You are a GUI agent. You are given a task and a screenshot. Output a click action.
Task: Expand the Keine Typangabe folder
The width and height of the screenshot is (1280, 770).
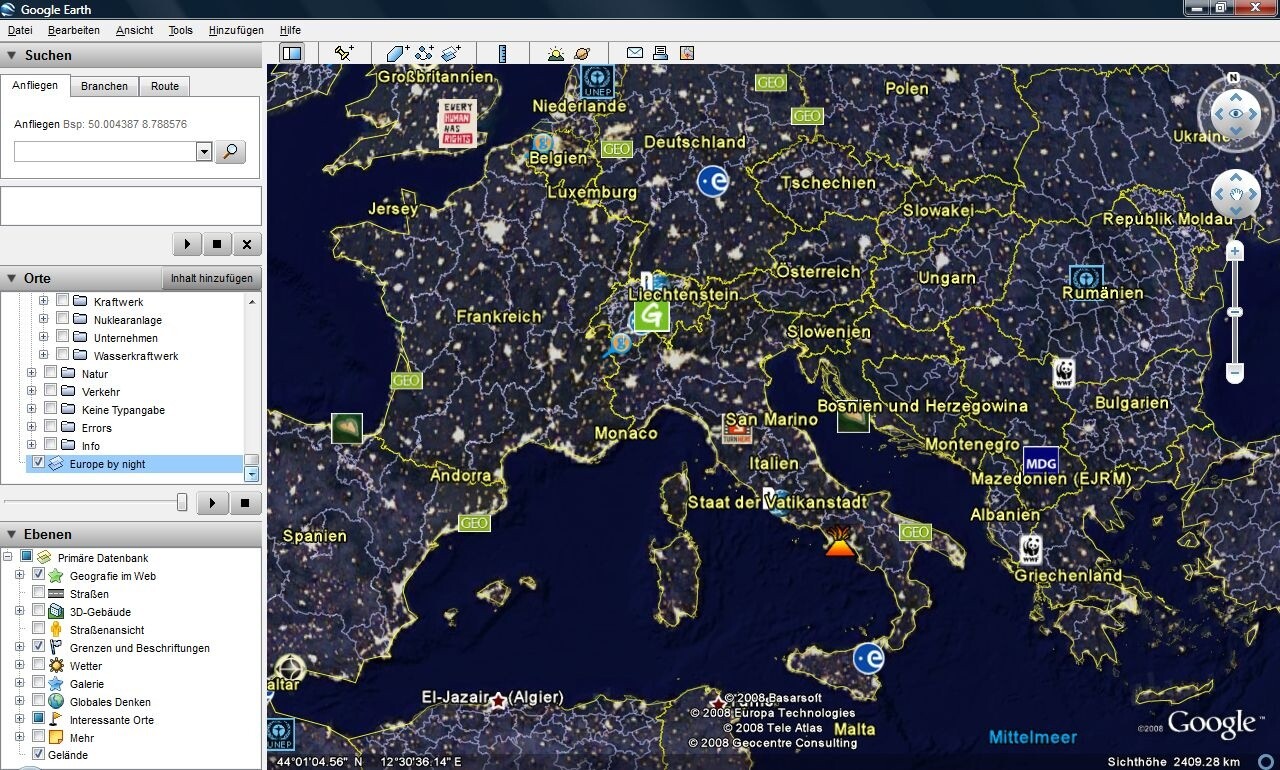pyautogui.click(x=31, y=409)
